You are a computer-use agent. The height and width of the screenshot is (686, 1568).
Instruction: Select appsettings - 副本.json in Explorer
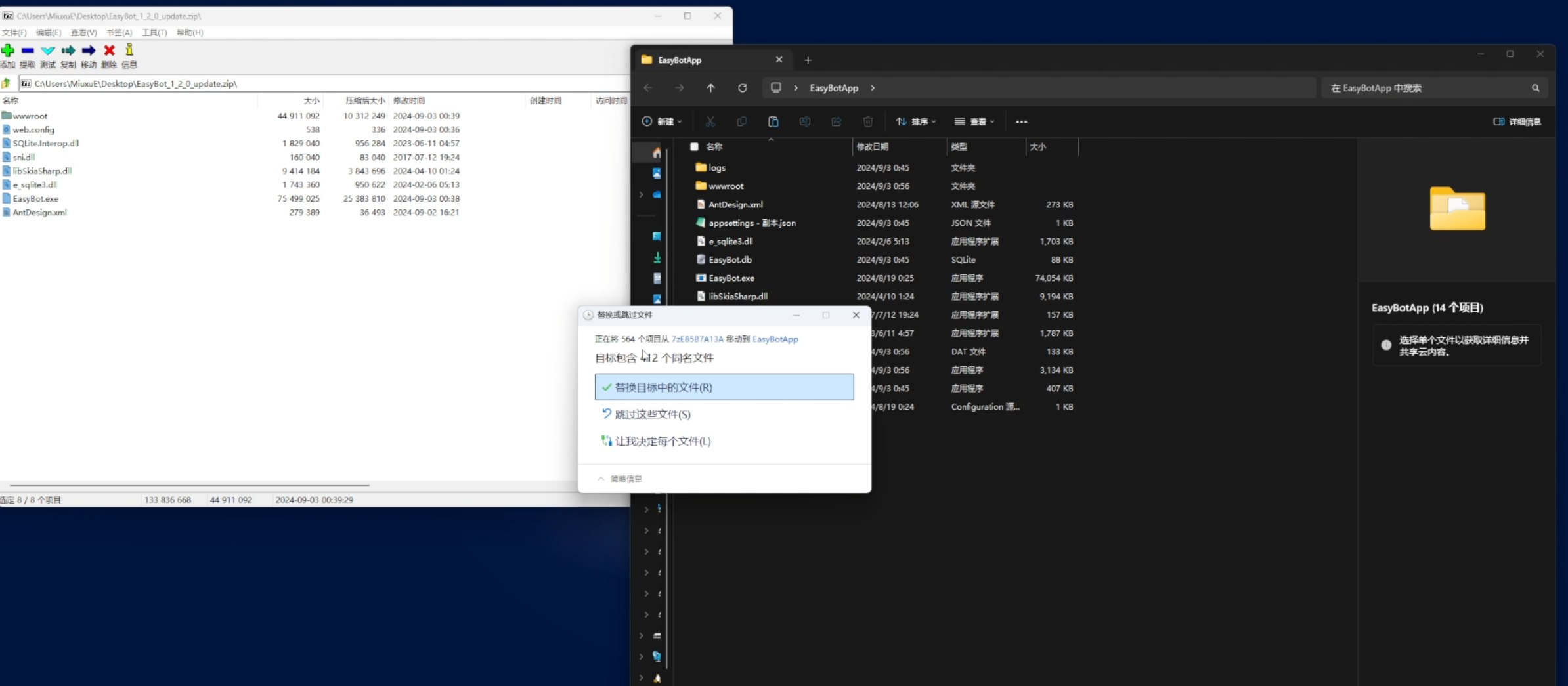(752, 223)
